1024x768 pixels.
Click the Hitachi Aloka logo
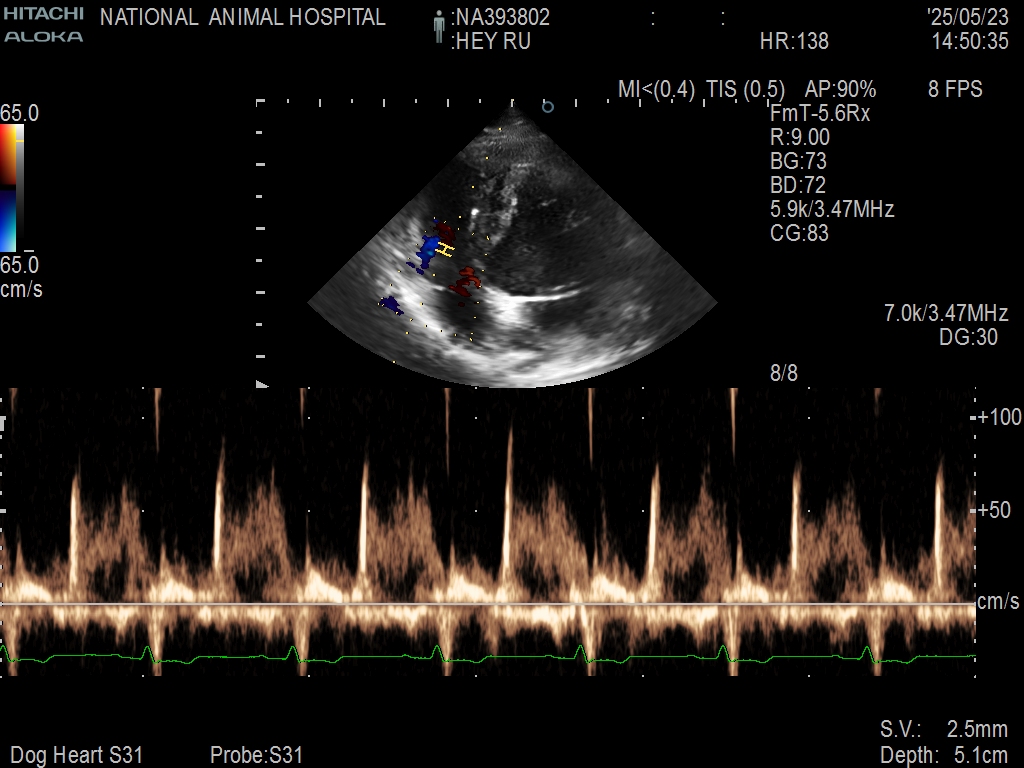tap(43, 25)
